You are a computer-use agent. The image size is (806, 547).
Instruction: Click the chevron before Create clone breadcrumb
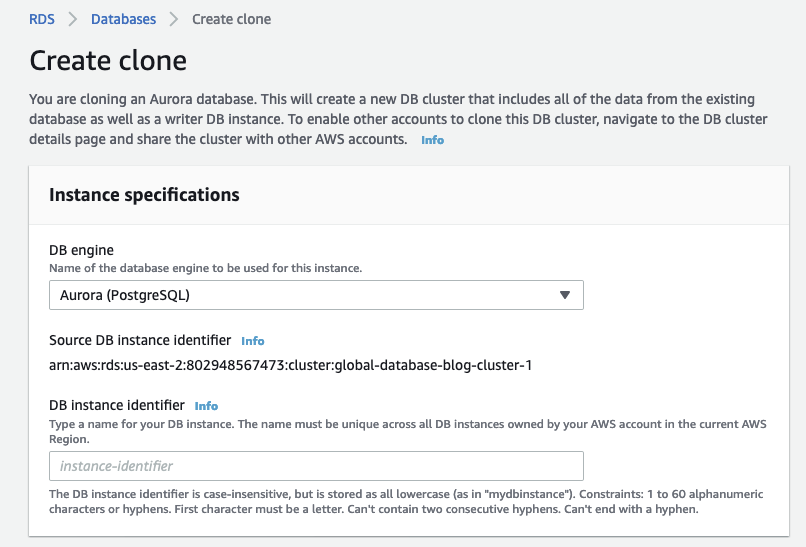174,19
